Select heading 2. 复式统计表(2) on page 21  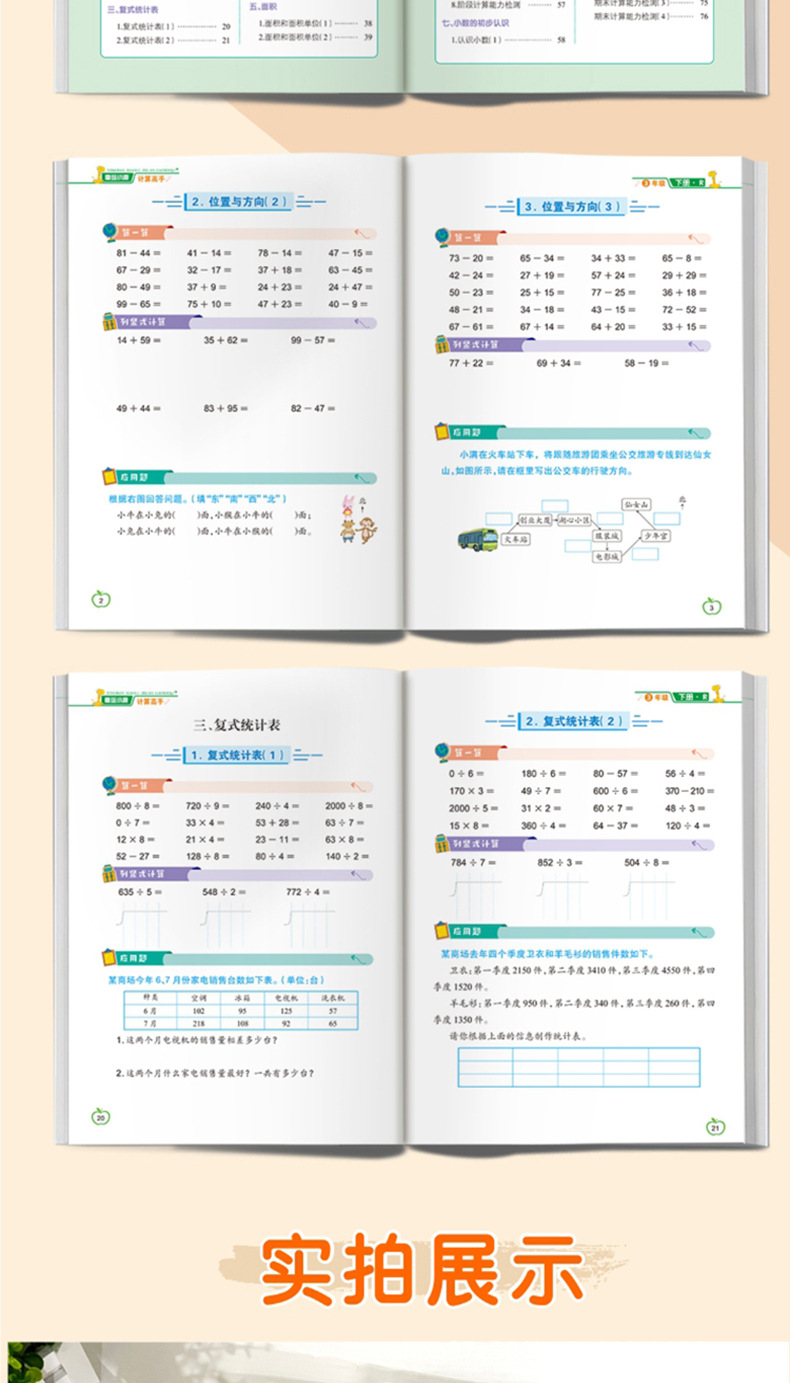[573, 721]
